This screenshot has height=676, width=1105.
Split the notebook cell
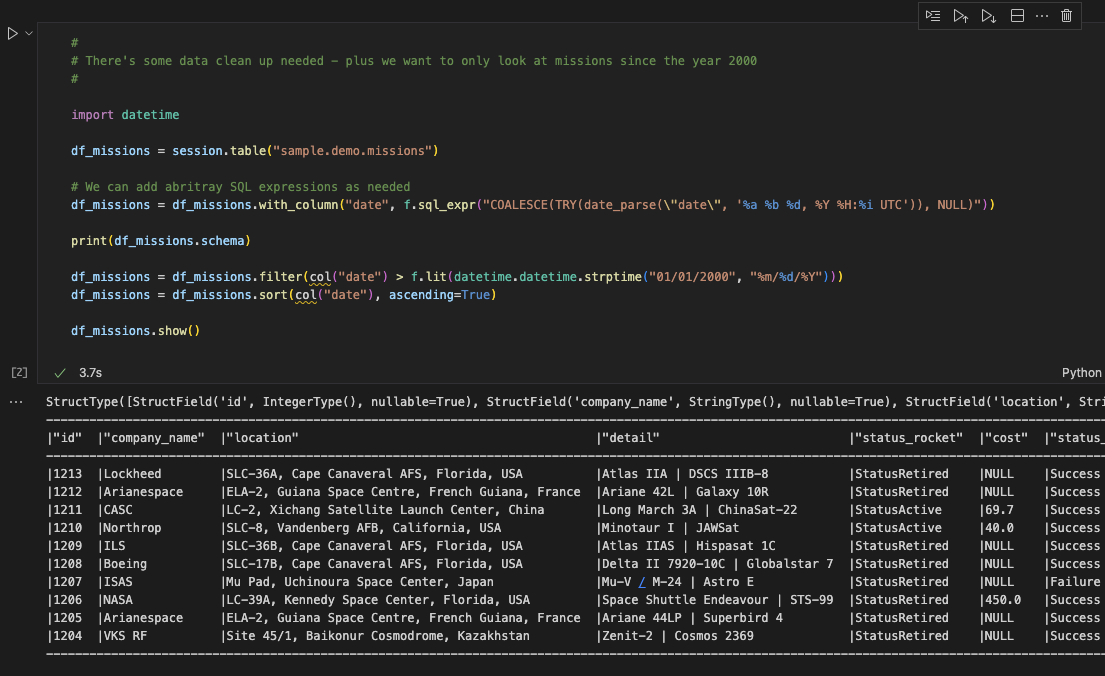(1017, 15)
